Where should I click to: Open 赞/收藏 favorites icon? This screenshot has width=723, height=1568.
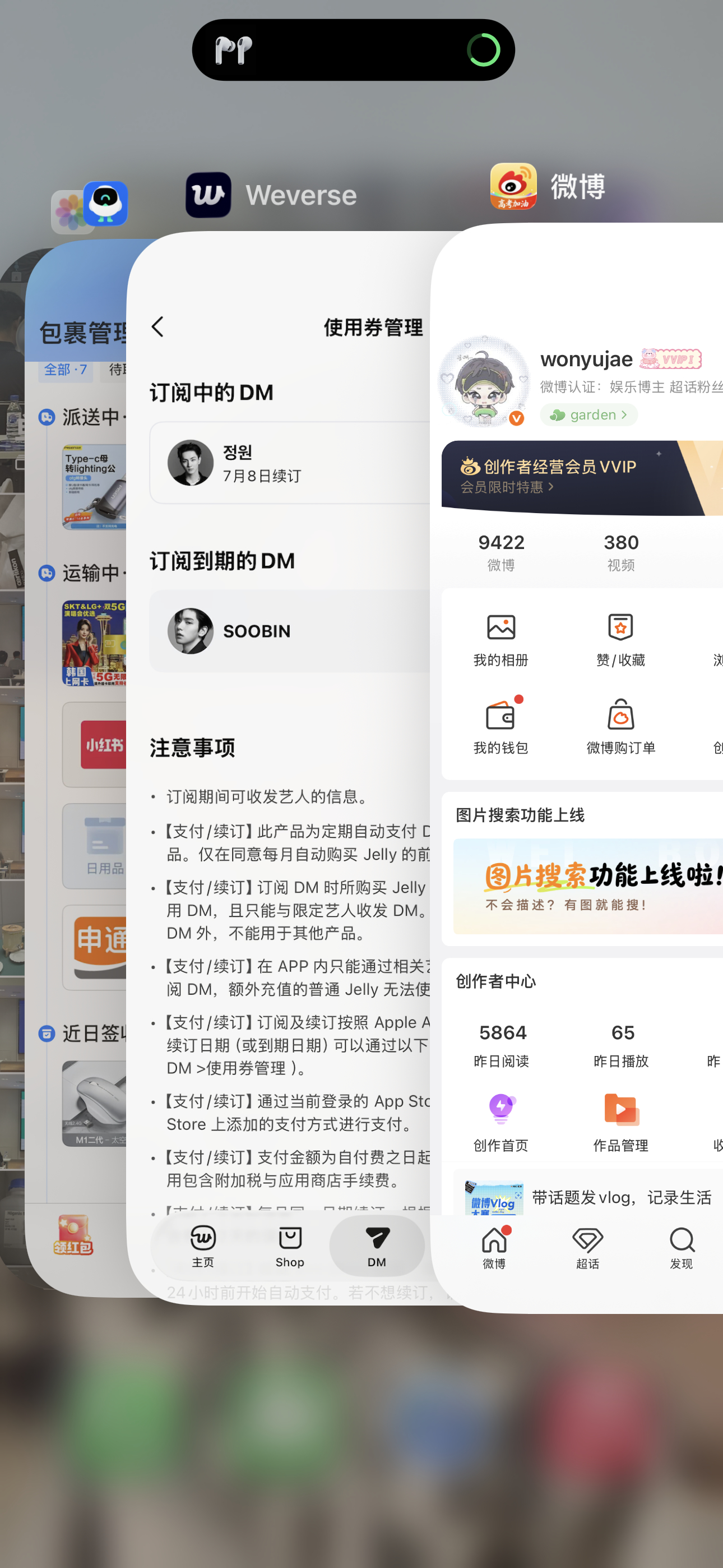tap(621, 640)
